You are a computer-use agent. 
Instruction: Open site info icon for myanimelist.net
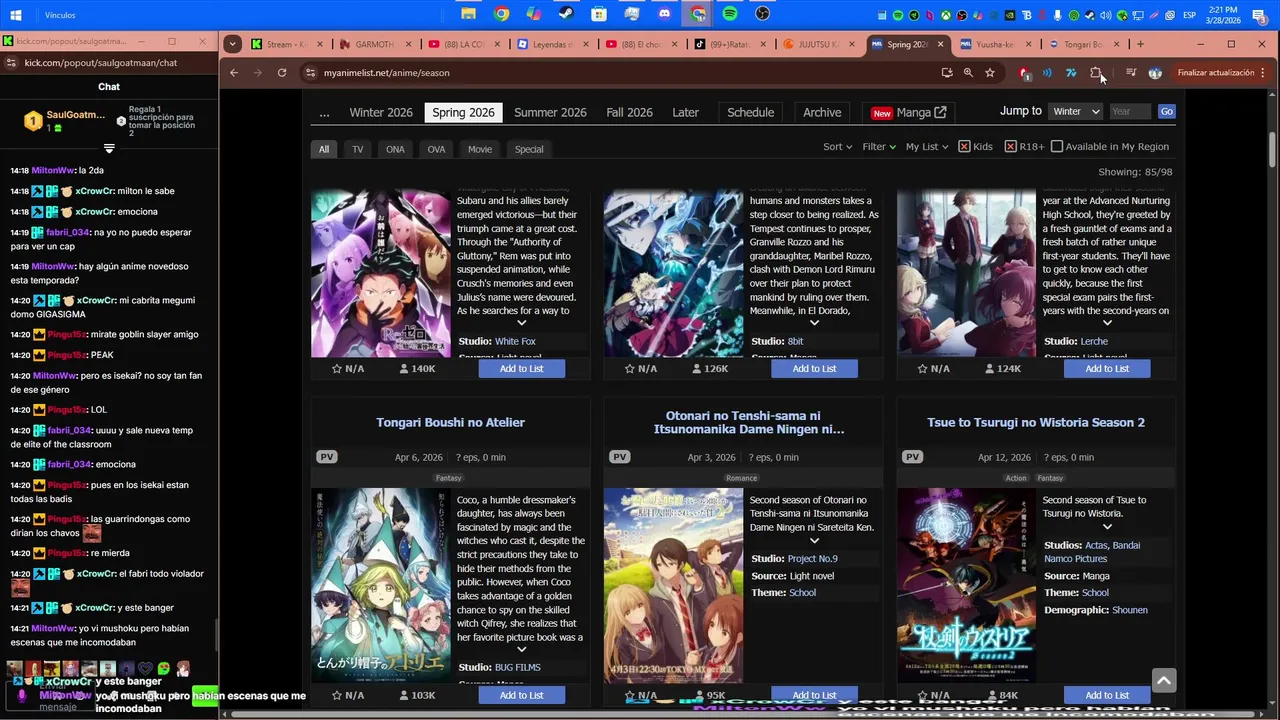311,73
